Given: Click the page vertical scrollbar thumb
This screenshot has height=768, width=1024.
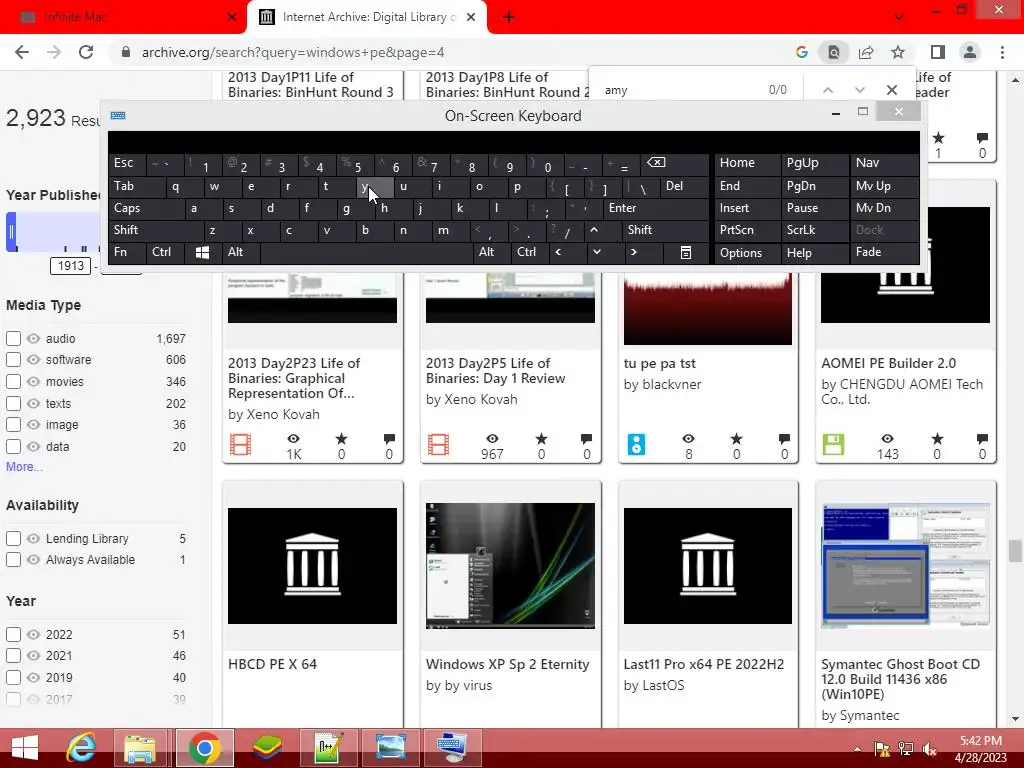Looking at the screenshot, I should (x=1015, y=551).
